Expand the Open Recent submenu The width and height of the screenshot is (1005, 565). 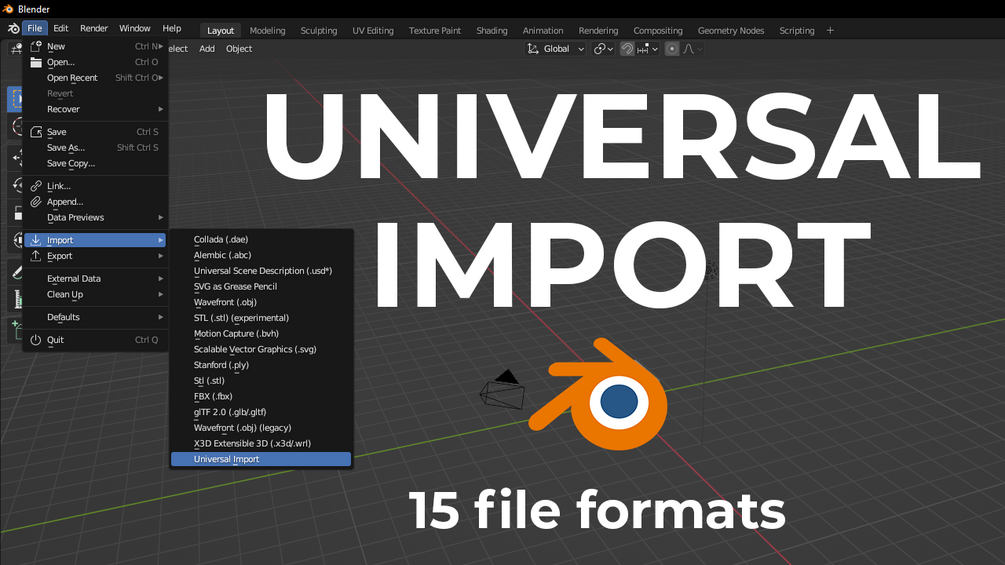point(95,78)
